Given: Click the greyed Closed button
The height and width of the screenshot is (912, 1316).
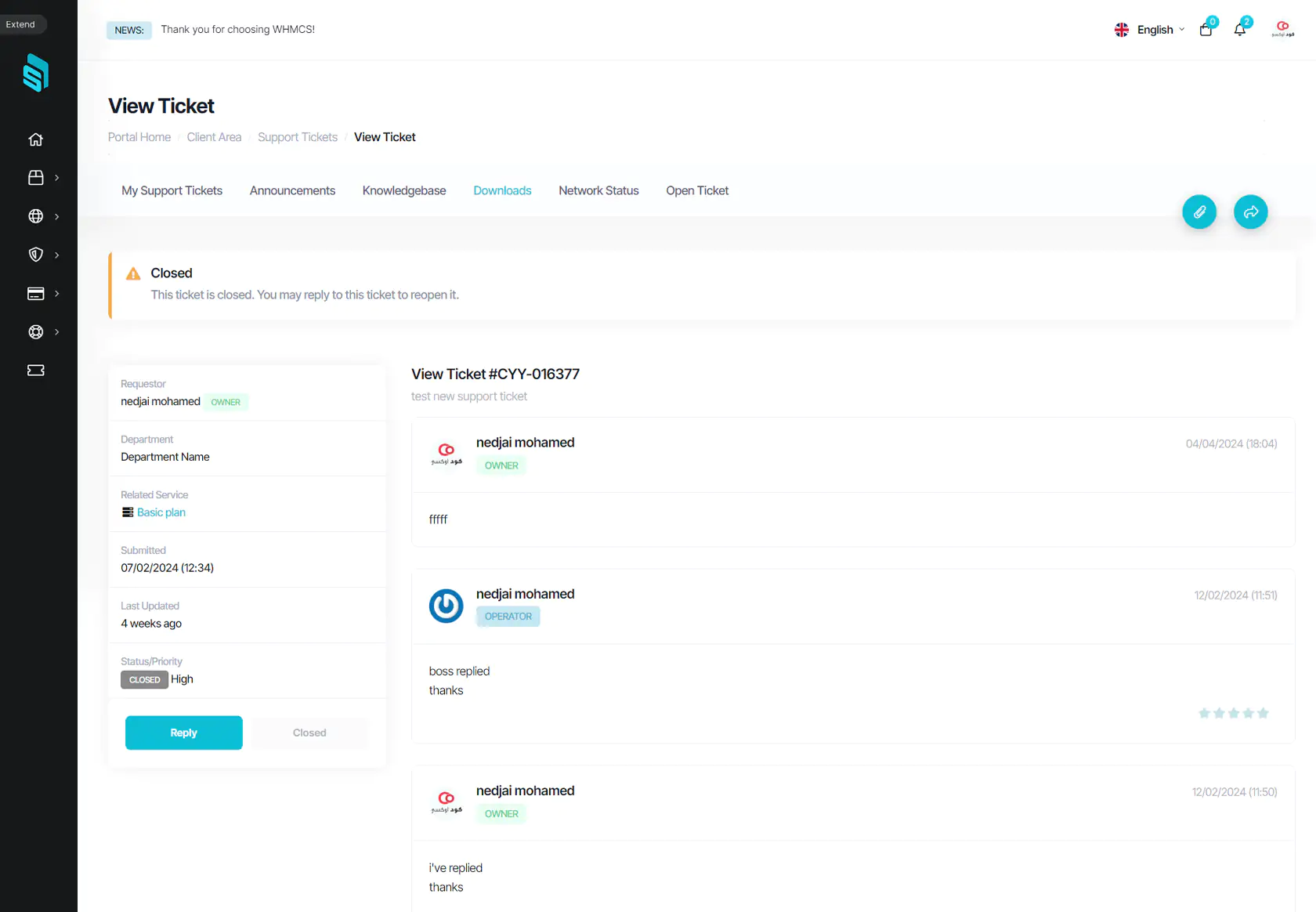Looking at the screenshot, I should (309, 733).
